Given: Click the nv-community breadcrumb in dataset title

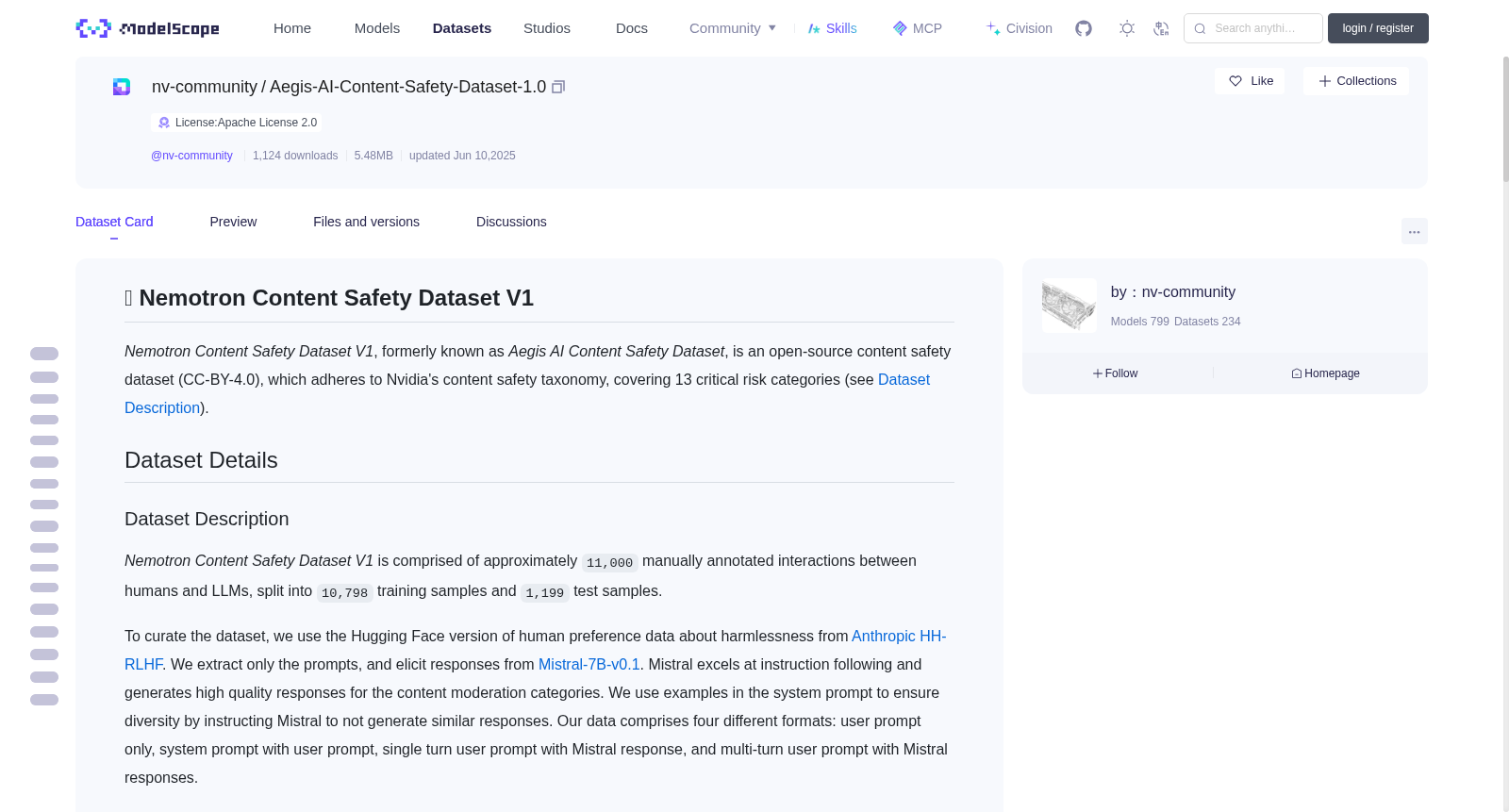Looking at the screenshot, I should pyautogui.click(x=205, y=87).
